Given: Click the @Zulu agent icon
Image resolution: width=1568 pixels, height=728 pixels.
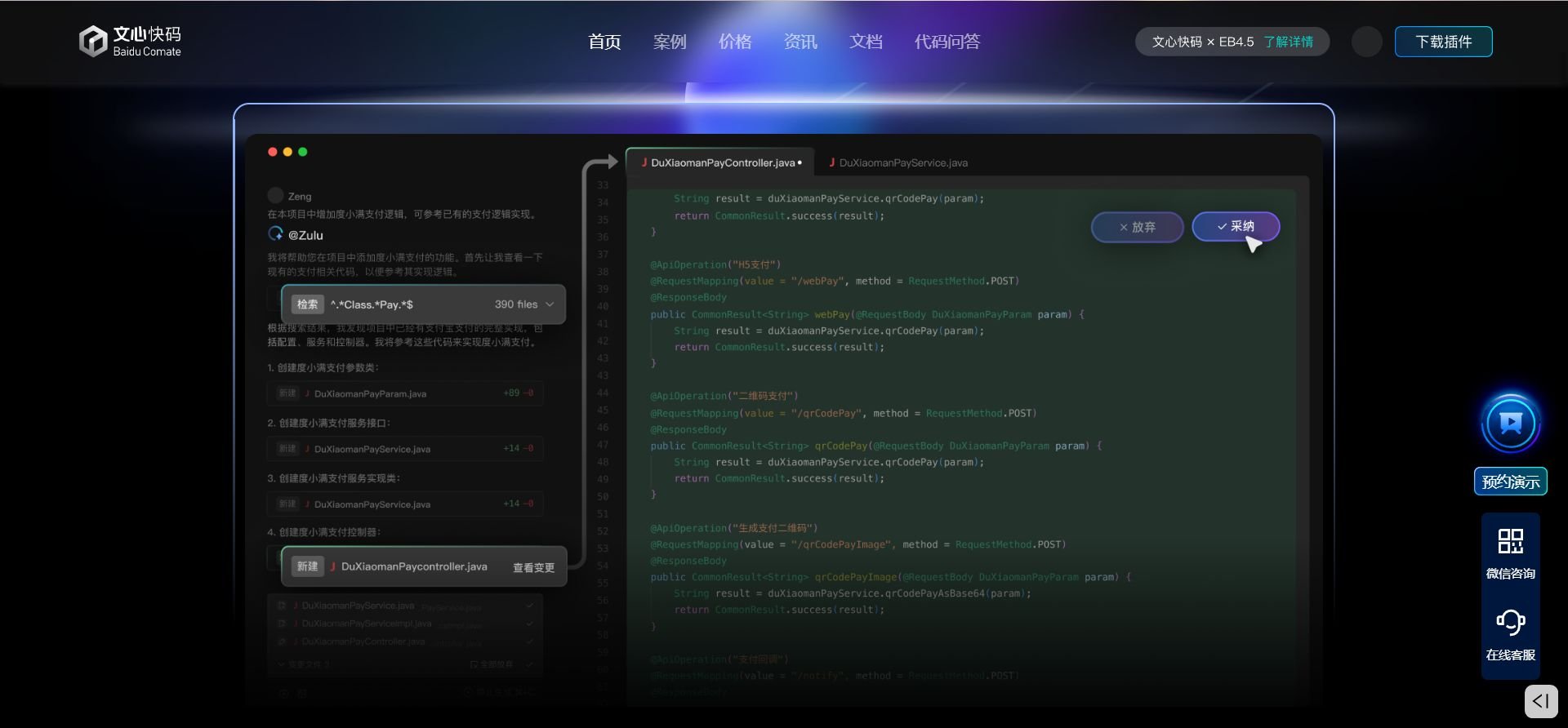Looking at the screenshot, I should (276, 234).
